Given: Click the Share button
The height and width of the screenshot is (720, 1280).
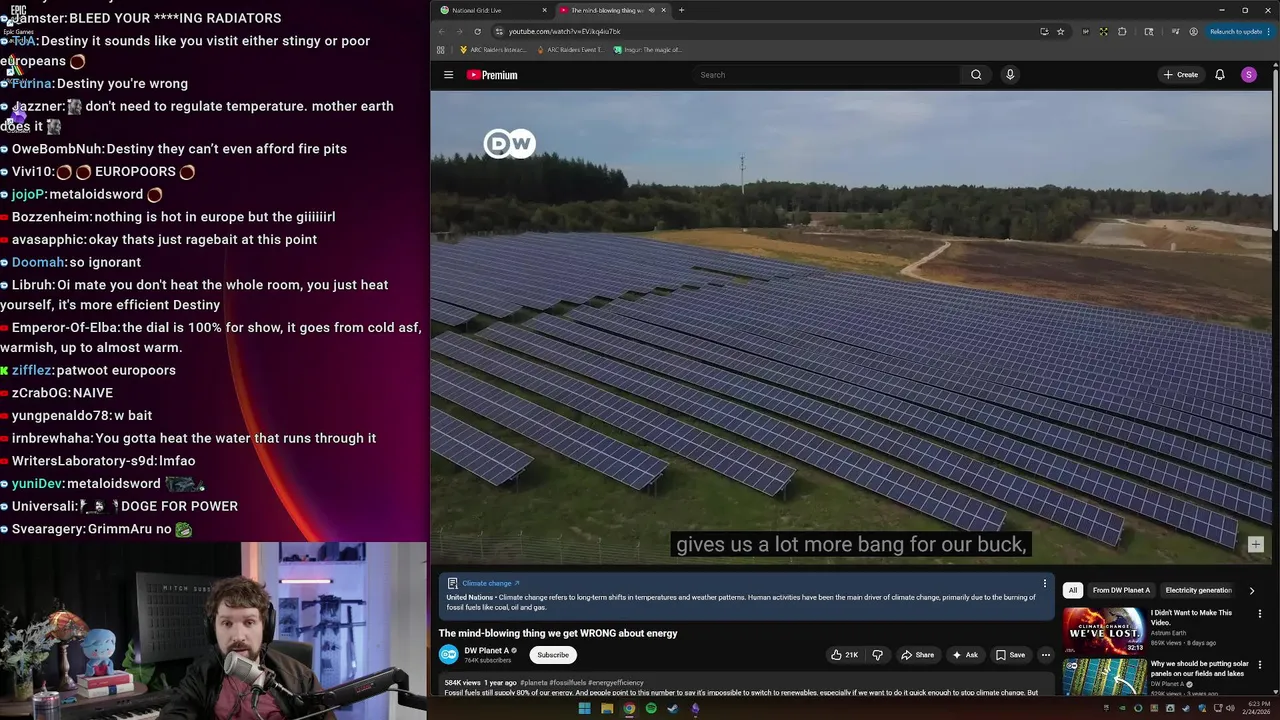Looking at the screenshot, I should [x=917, y=655].
